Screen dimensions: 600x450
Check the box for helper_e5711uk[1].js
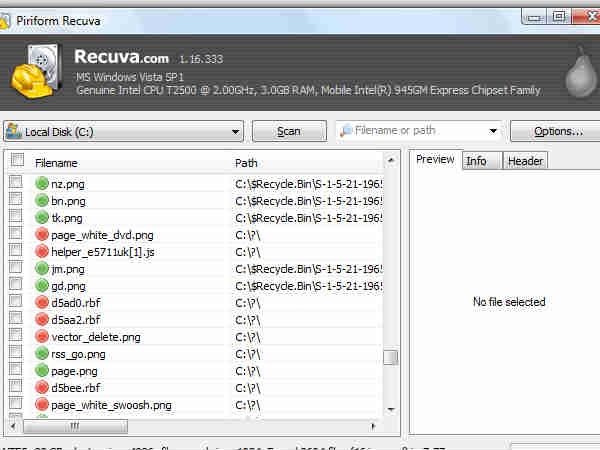tap(16, 249)
